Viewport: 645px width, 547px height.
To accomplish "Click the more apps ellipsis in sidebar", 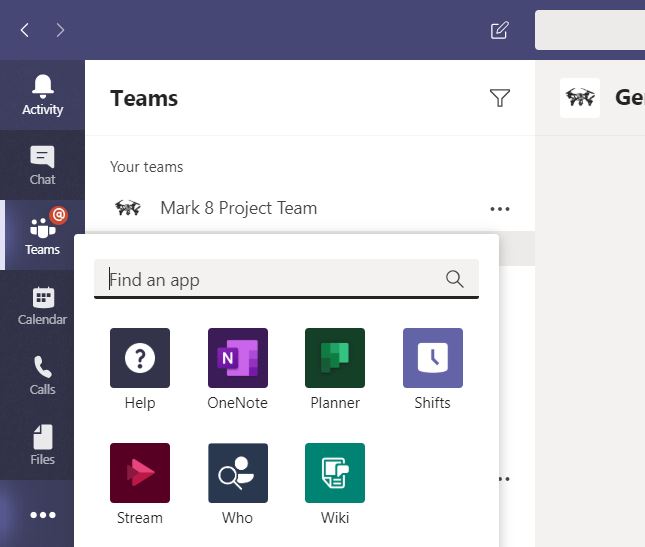I will pos(42,514).
